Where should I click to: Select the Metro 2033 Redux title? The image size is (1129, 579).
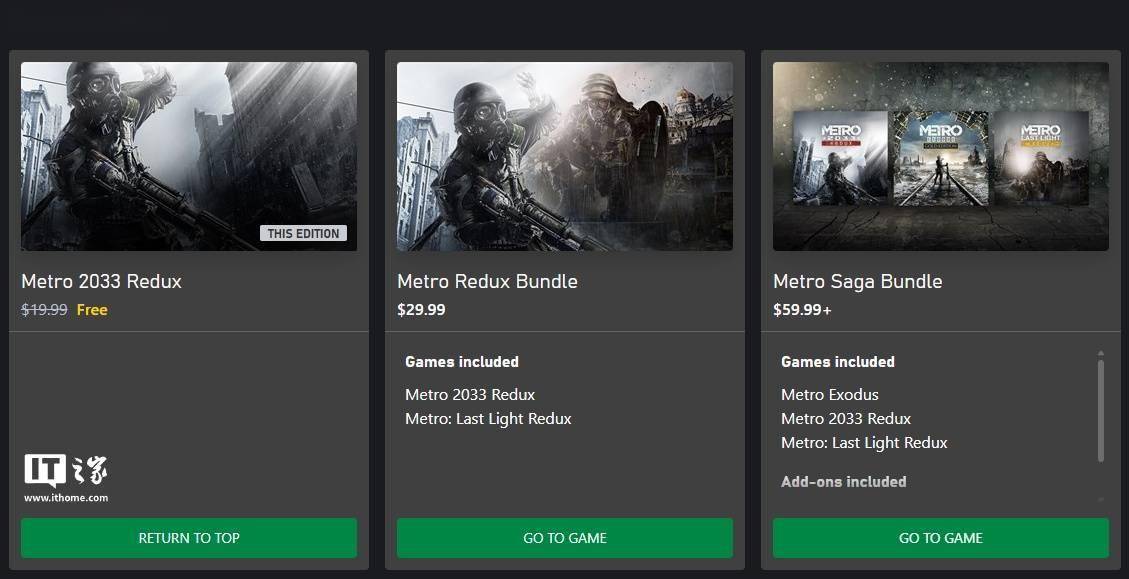(102, 281)
